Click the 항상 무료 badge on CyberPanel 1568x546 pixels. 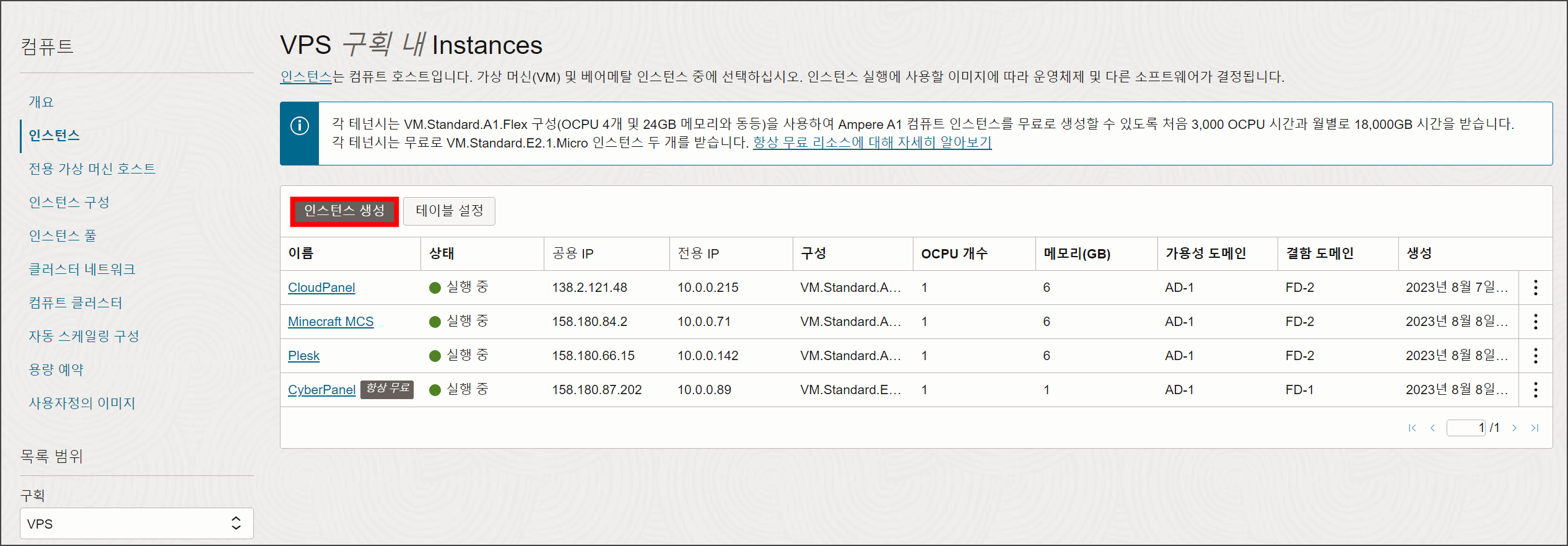point(387,389)
